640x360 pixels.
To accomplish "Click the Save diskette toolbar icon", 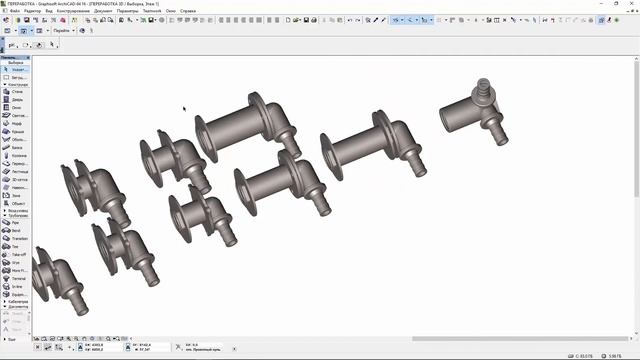I will click(x=306, y=20).
